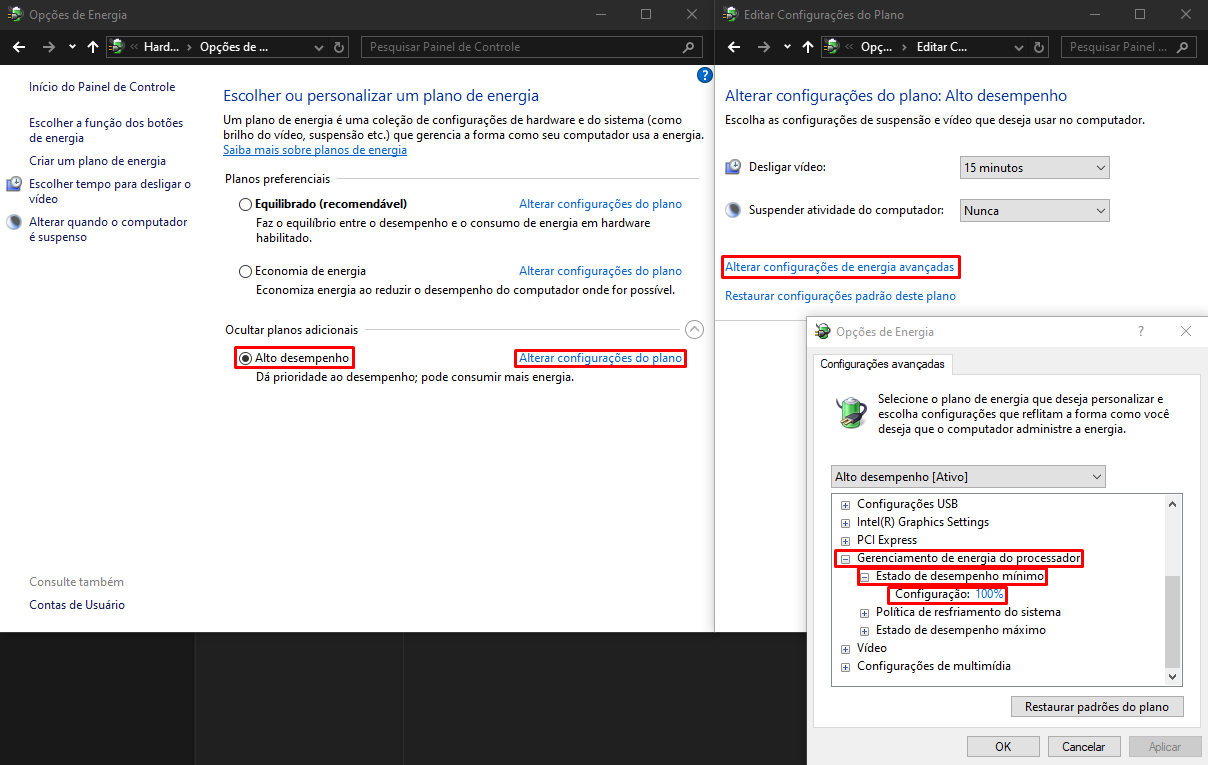Click up arrow in Editar Configurações do Plano window
This screenshot has width=1208, height=765.
[x=807, y=47]
